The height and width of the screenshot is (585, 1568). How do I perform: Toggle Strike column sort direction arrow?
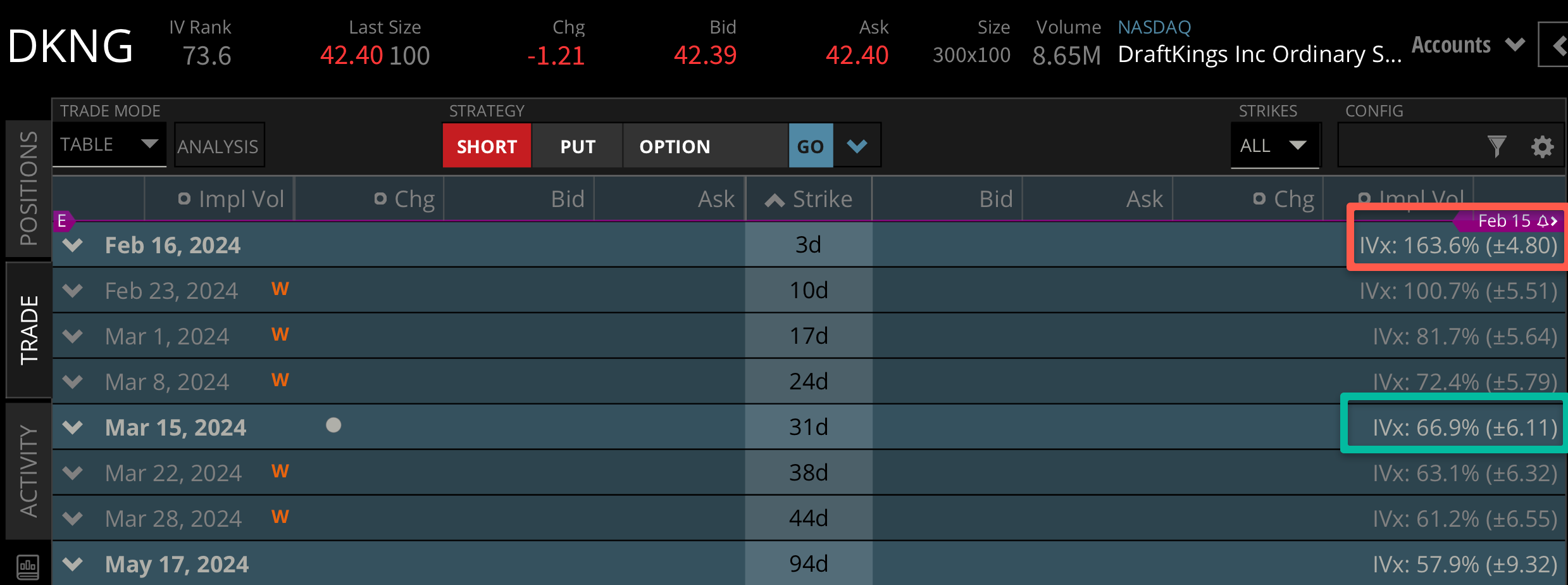pos(773,198)
